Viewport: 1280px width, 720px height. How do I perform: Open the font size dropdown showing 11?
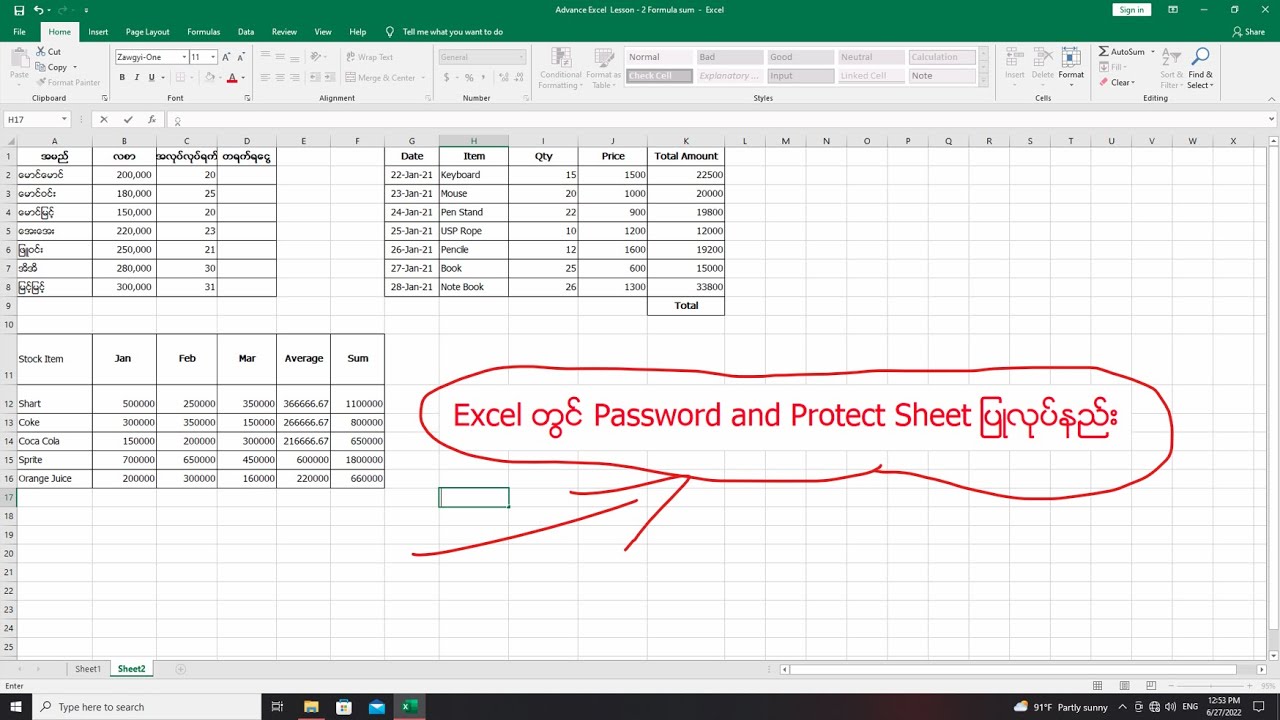pos(213,57)
